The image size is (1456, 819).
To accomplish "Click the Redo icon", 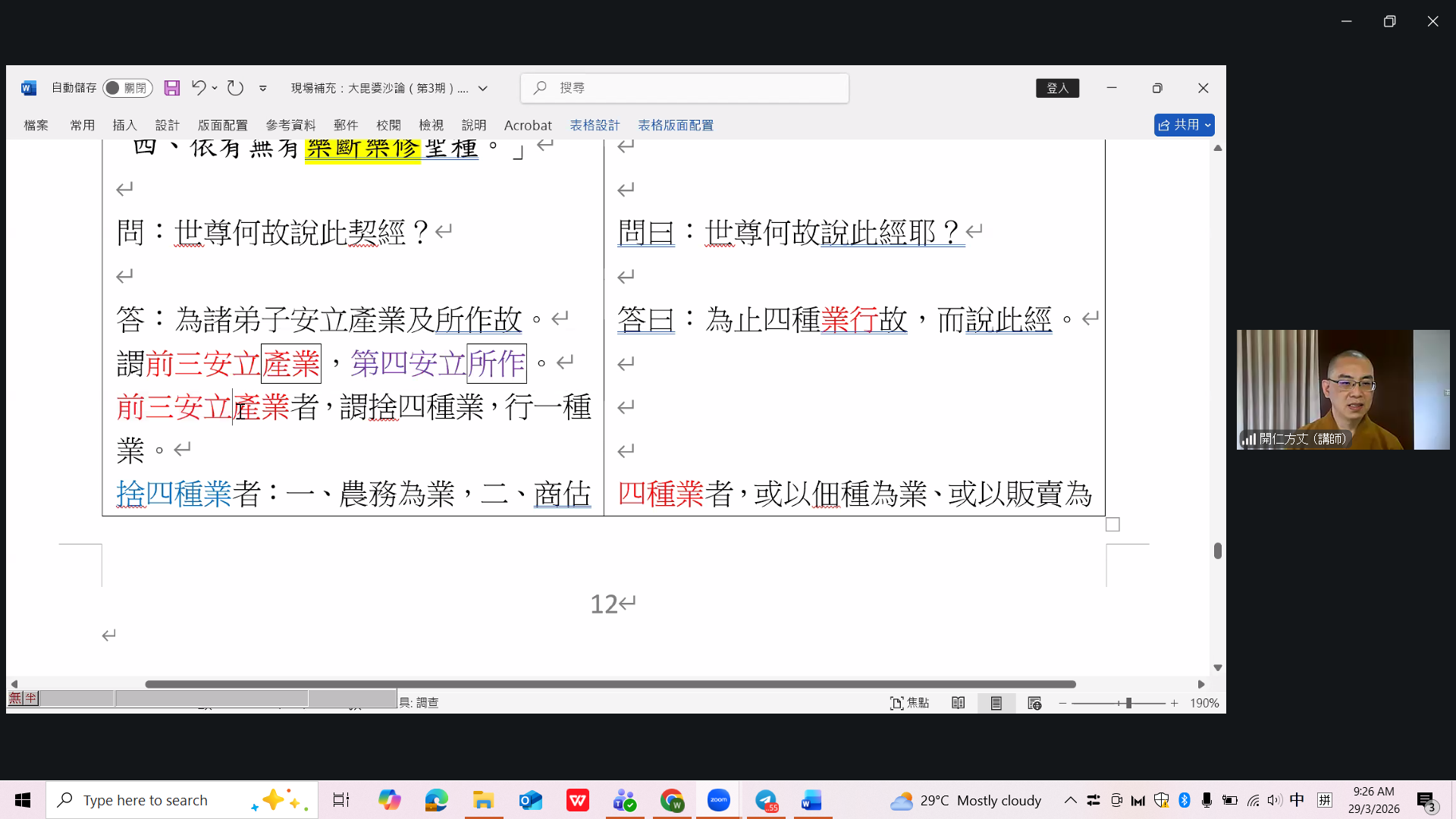I will 235,88.
